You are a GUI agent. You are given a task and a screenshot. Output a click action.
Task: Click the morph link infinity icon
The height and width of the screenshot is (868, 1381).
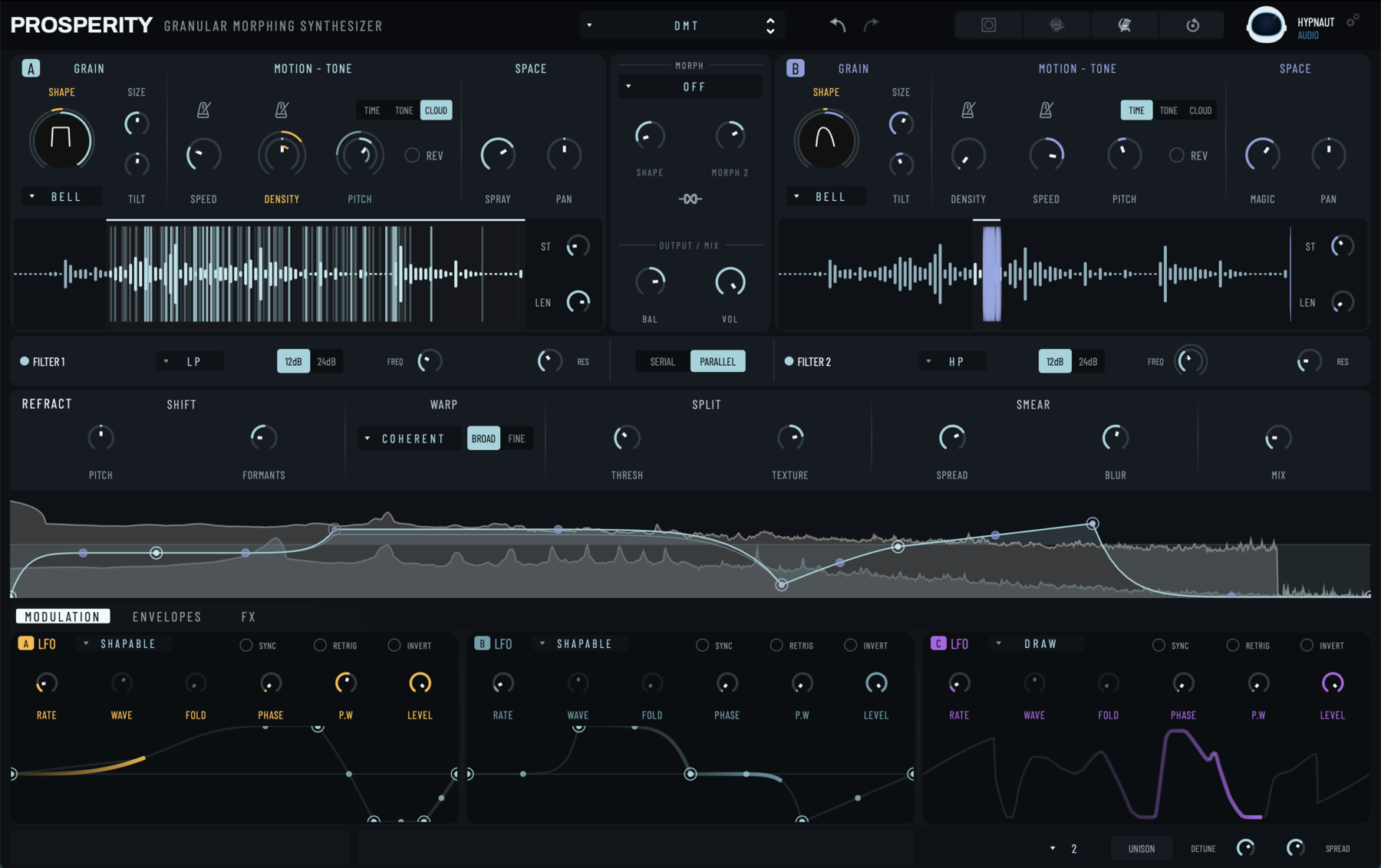pyautogui.click(x=690, y=199)
